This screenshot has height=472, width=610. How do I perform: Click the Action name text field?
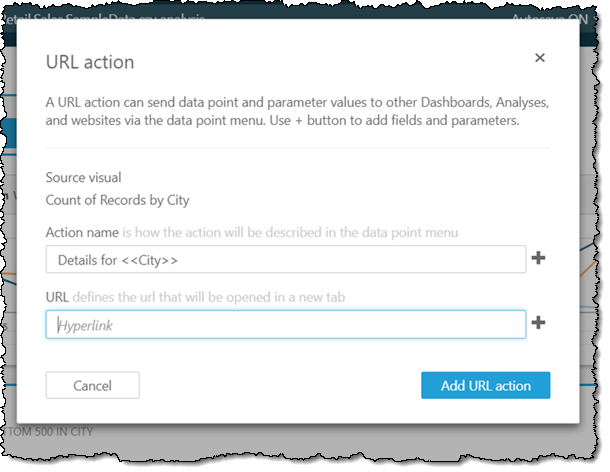pos(285,259)
